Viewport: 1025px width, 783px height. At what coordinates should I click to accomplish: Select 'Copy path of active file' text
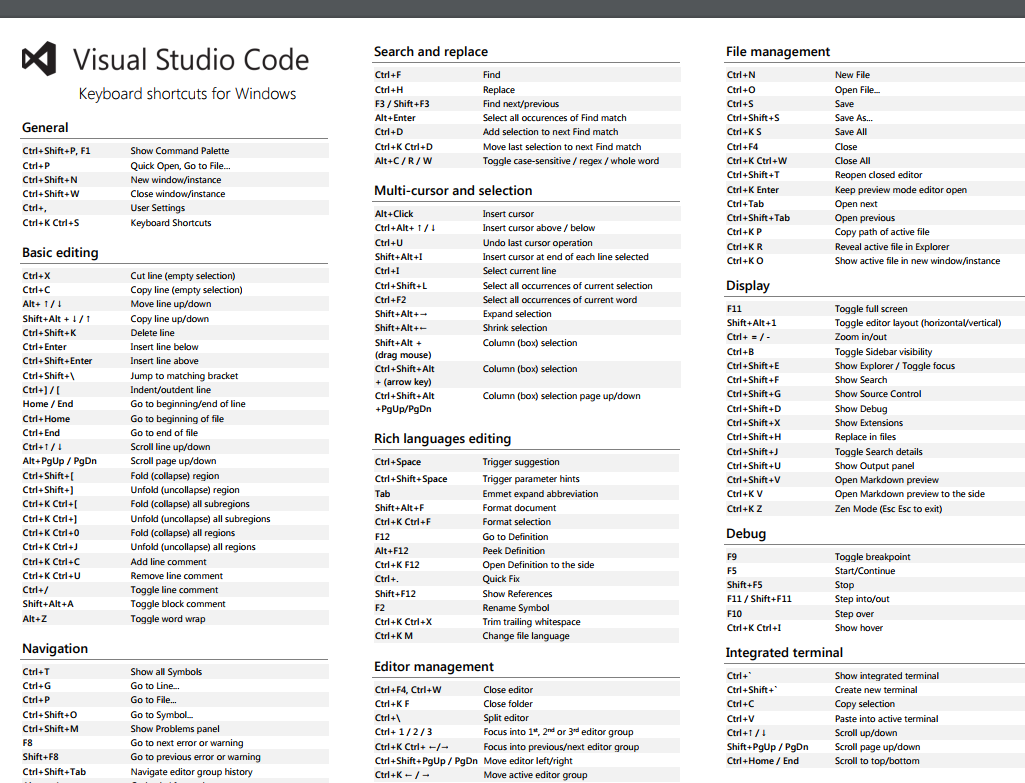882,232
